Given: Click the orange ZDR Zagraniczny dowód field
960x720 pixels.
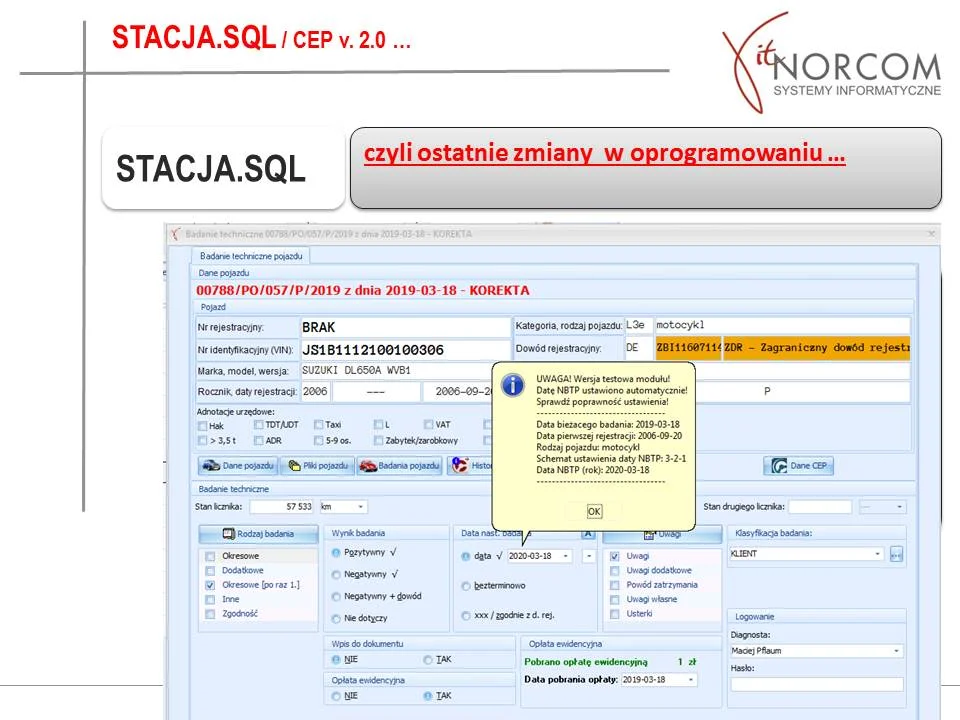Looking at the screenshot, I should [x=816, y=348].
